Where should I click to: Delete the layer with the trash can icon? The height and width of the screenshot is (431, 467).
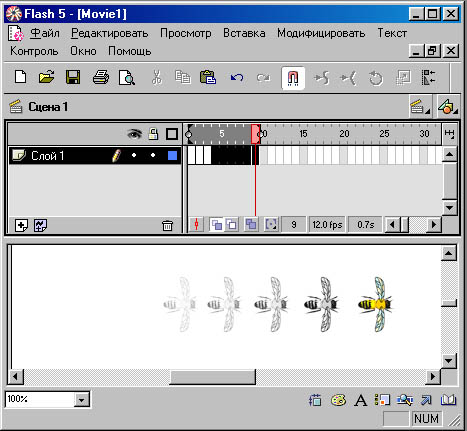pos(167,226)
